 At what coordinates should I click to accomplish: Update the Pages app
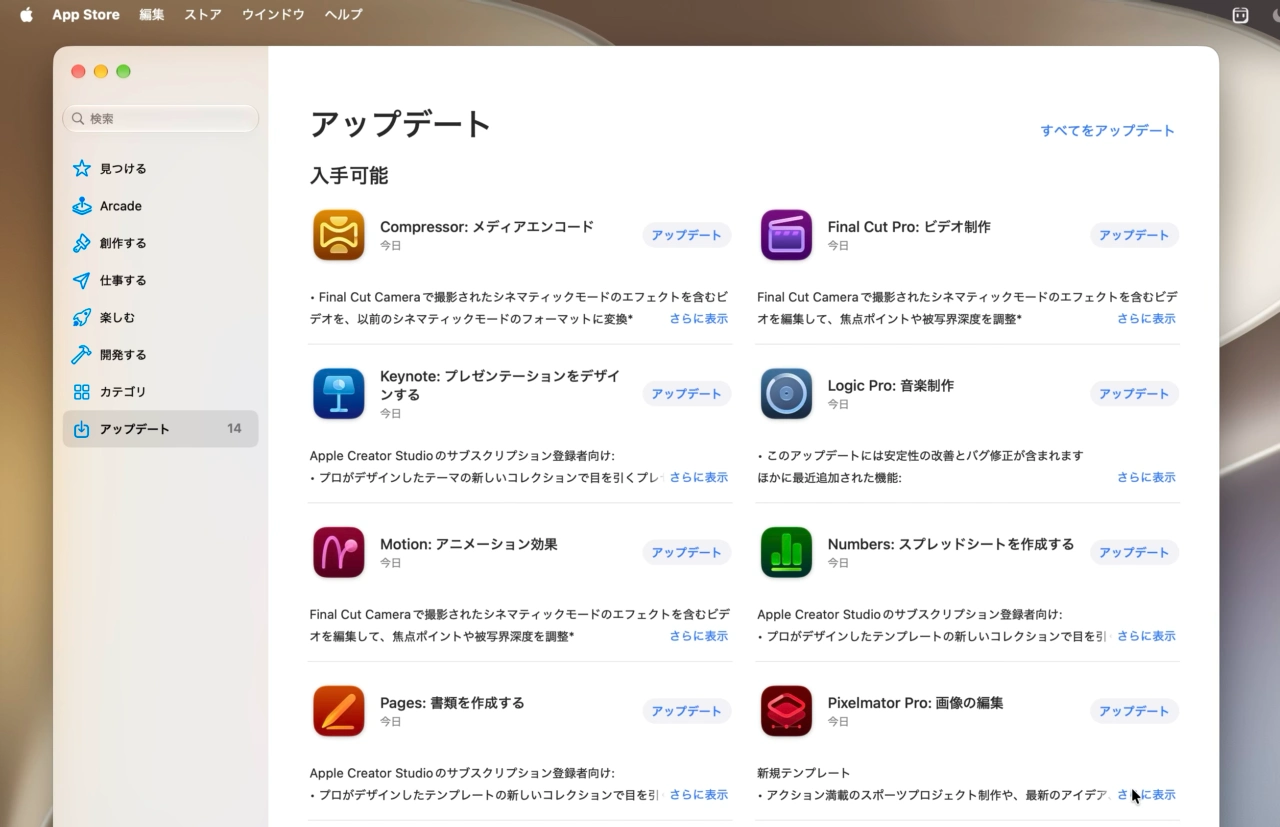(687, 711)
